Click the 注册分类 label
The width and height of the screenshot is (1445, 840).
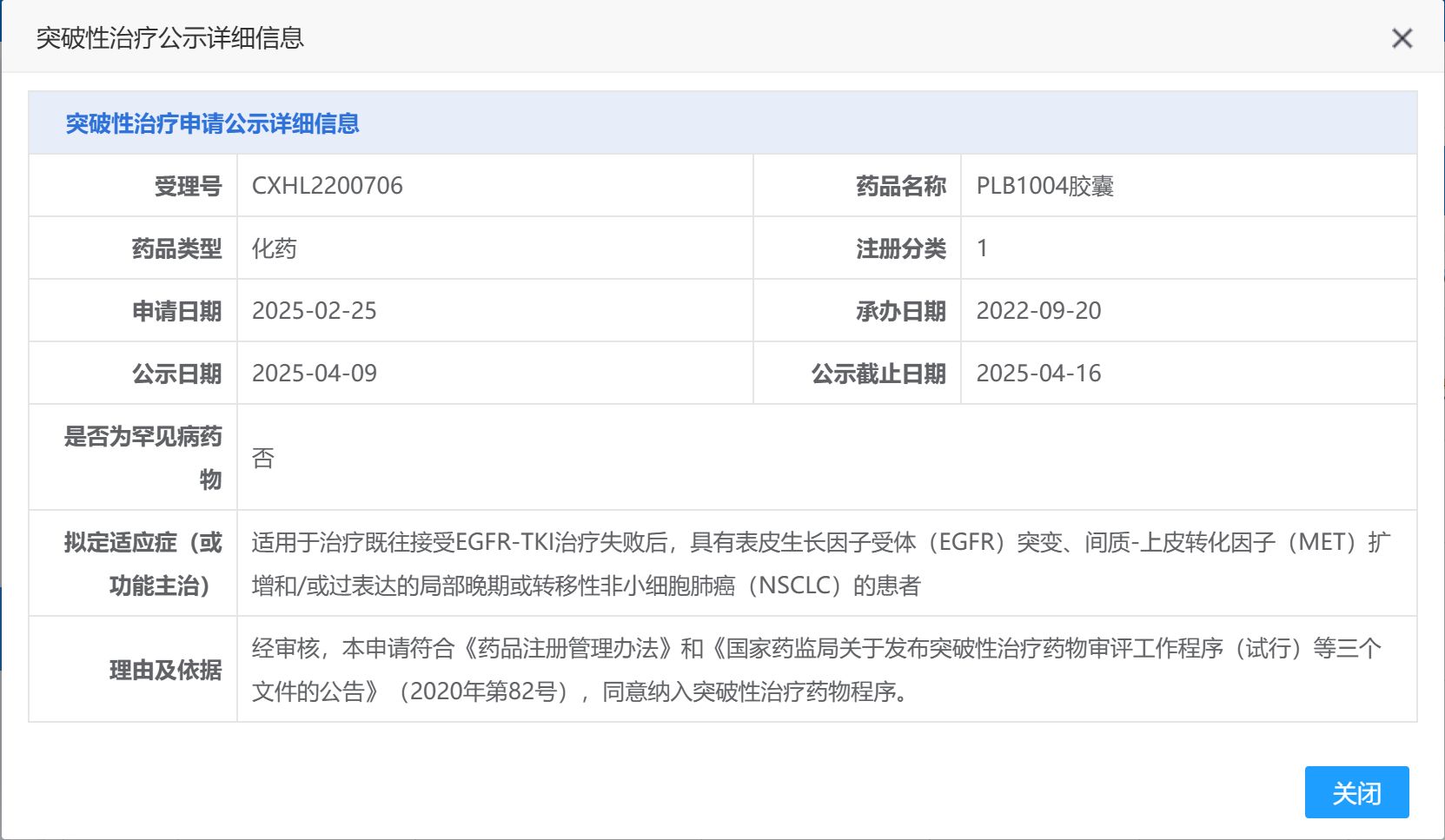tap(901, 248)
